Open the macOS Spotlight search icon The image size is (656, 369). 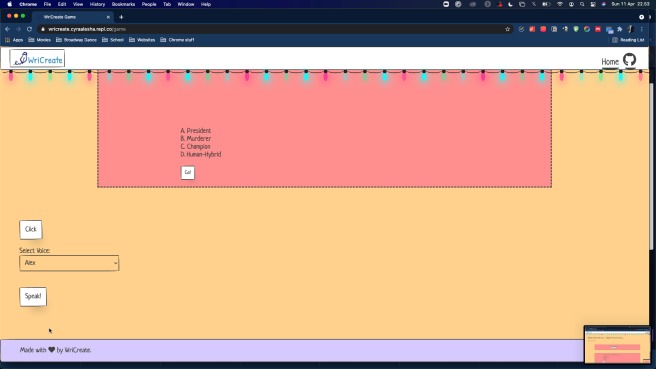582,4
